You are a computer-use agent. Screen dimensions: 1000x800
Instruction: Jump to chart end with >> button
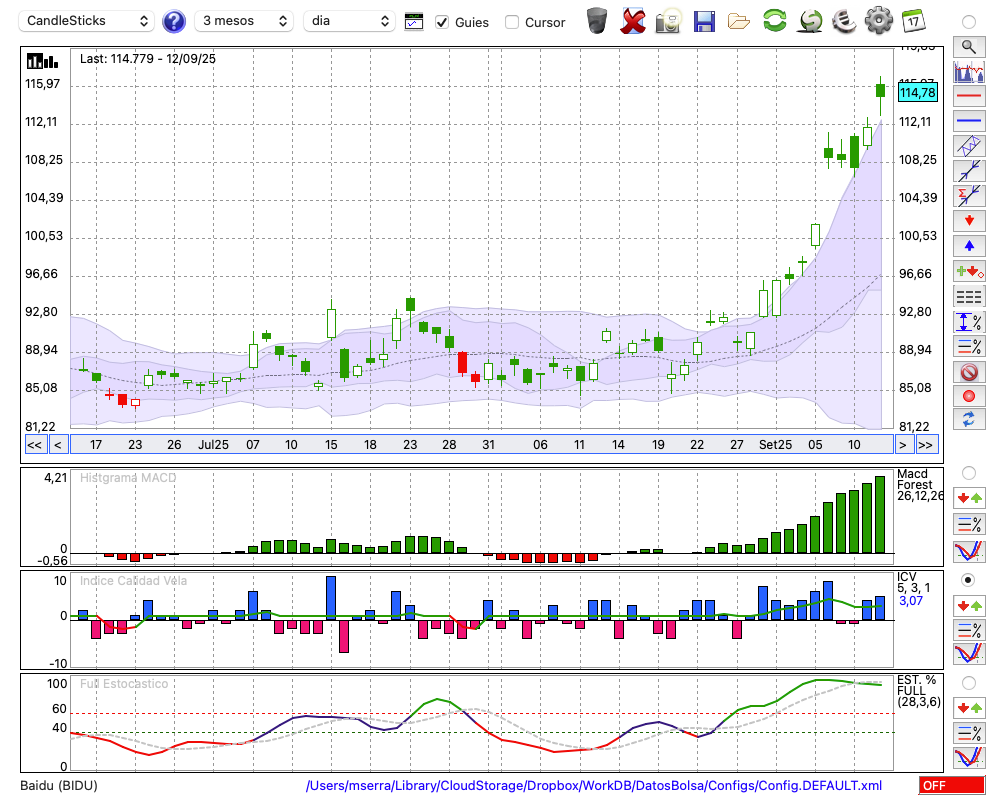(x=927, y=445)
